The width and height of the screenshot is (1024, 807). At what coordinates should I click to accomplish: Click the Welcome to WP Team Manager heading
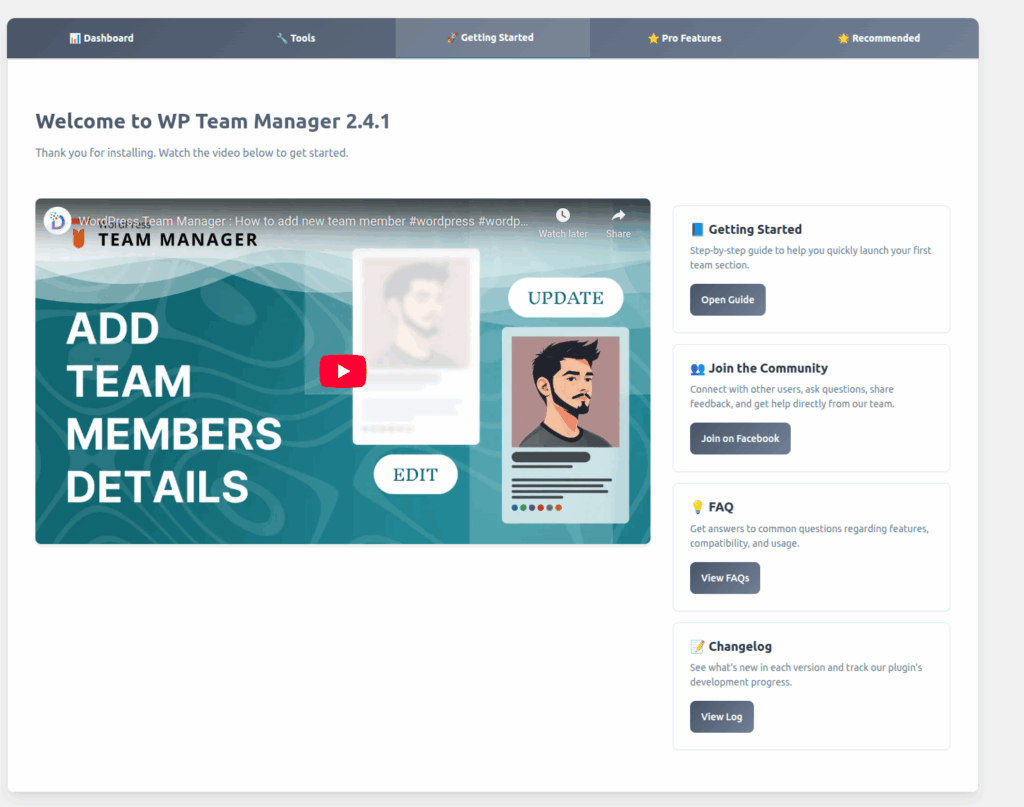point(212,122)
